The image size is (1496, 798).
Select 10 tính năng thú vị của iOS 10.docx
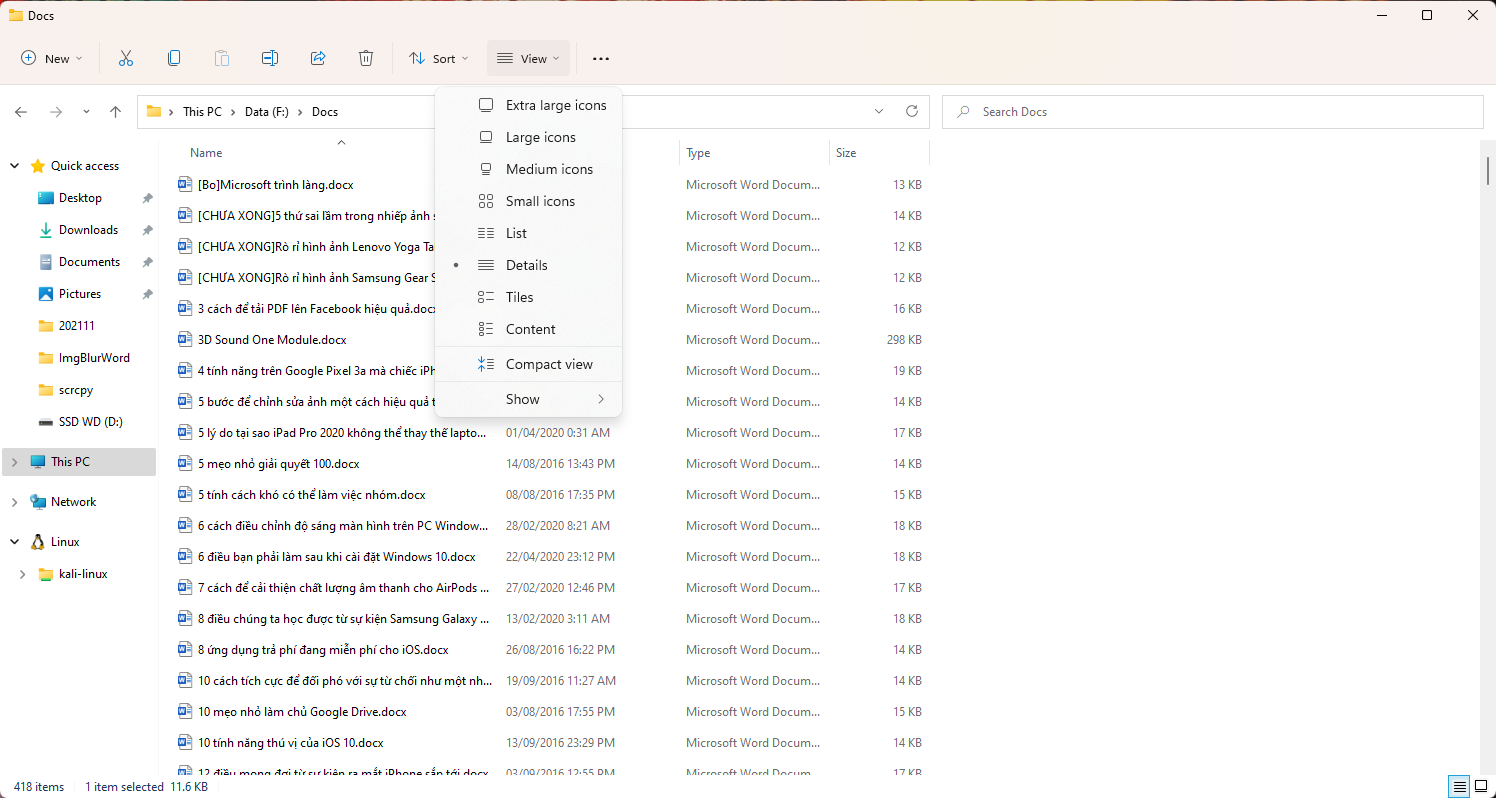pos(290,743)
